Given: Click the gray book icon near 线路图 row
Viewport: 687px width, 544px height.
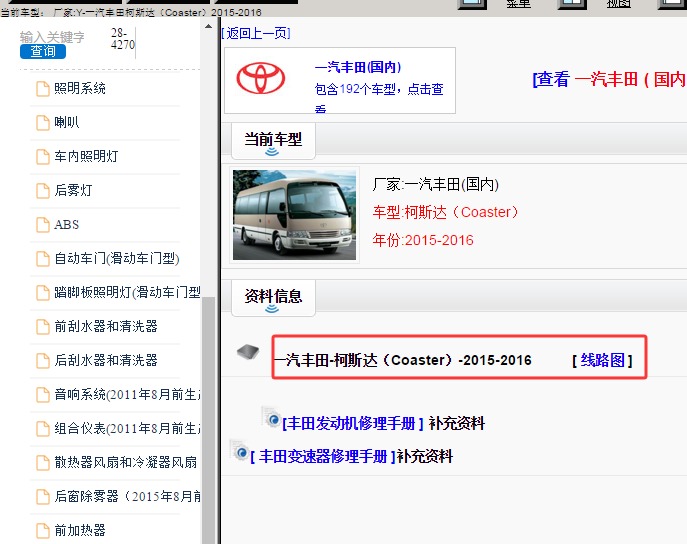Looking at the screenshot, I should (x=248, y=351).
